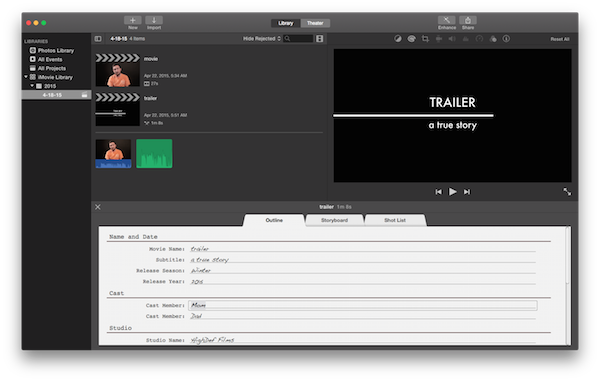Click Reset All adjustments
The image size is (600, 381).
(560, 39)
